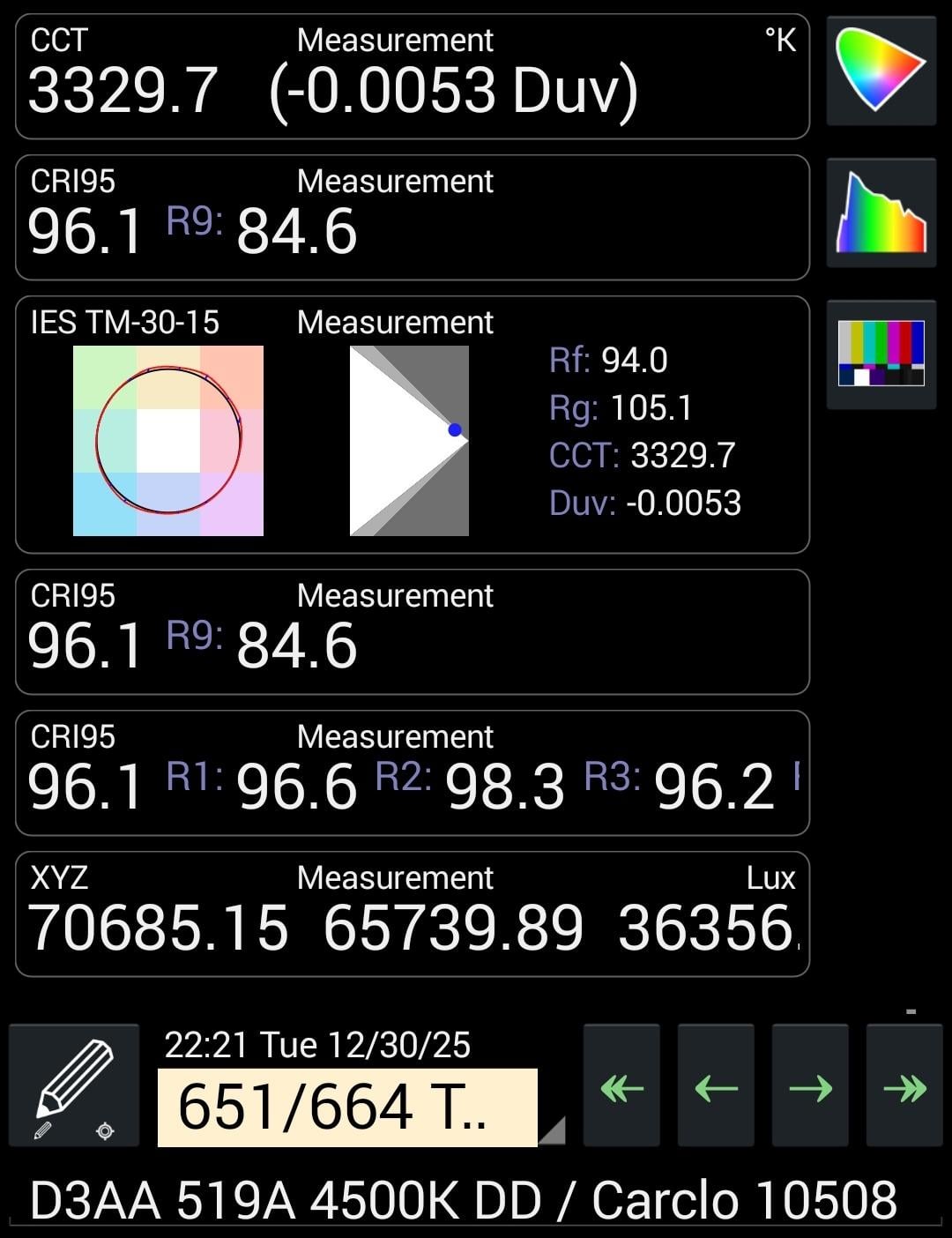
Task: Click the first CRI95 R9 84.6 panel
Action: pos(412,218)
